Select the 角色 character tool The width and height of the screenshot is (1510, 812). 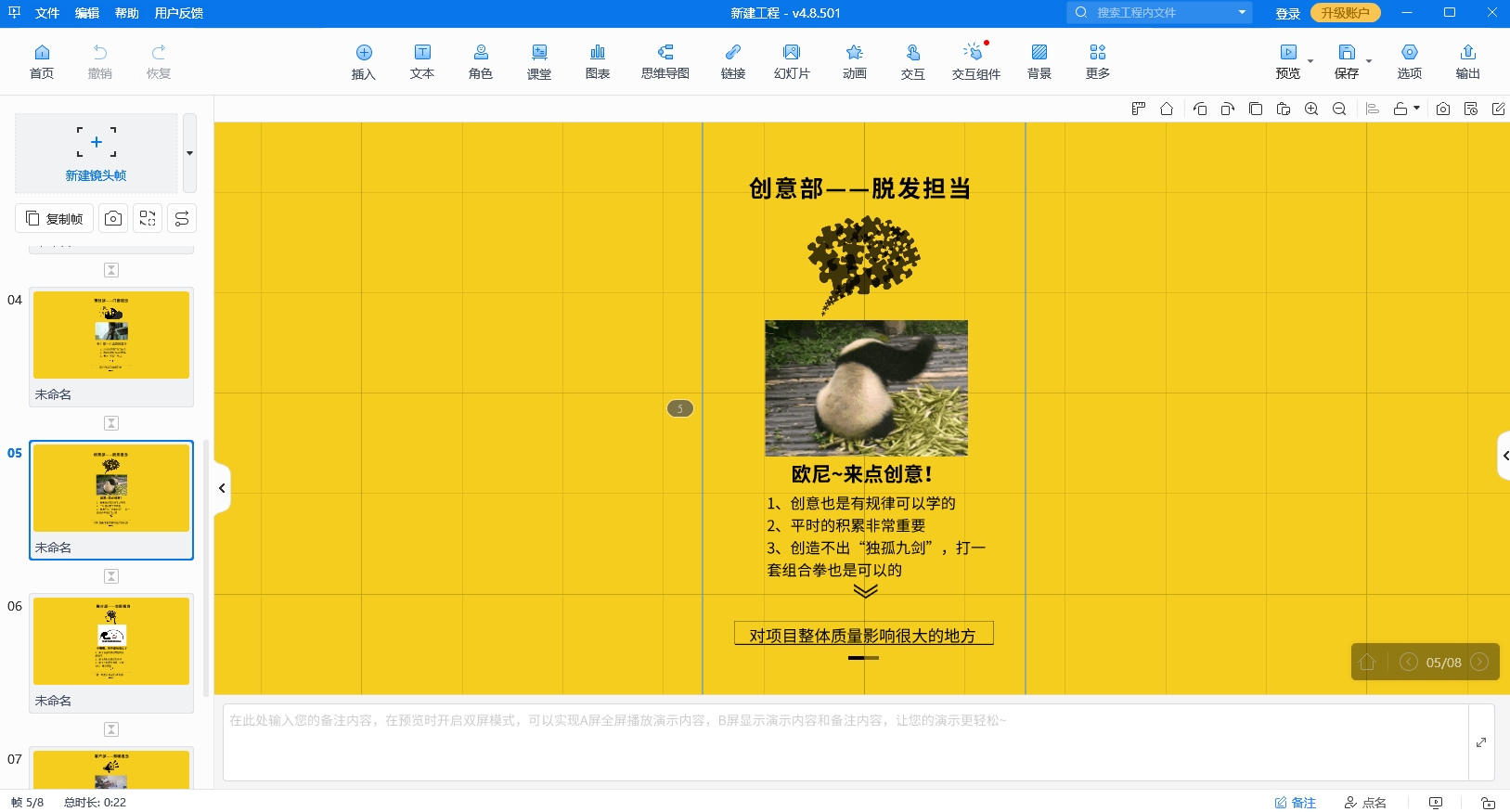[x=480, y=61]
